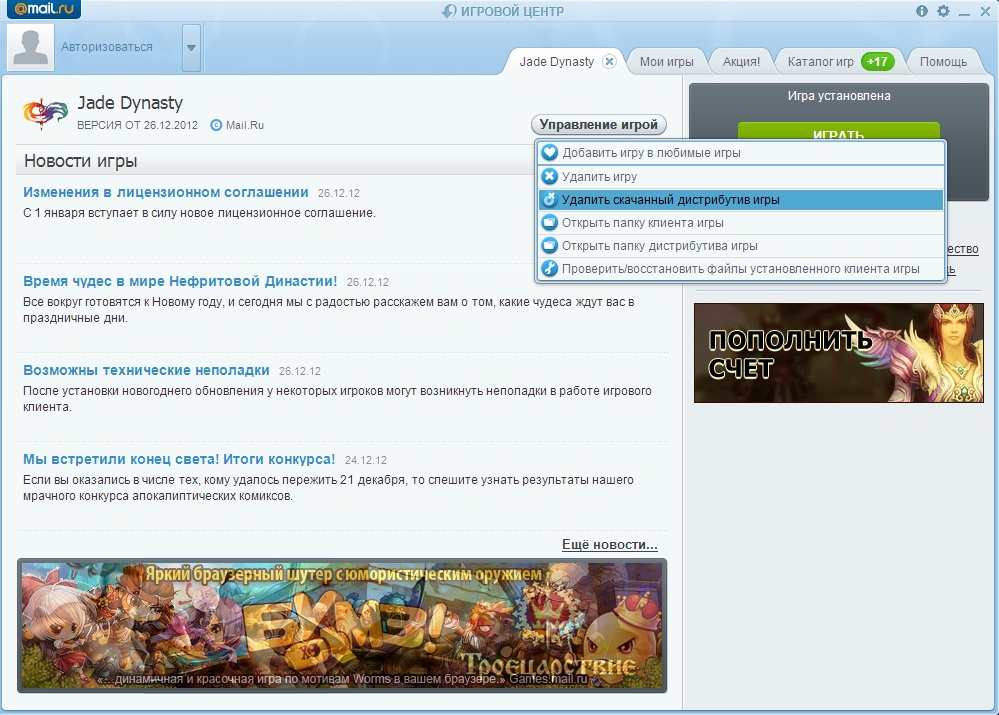The width and height of the screenshot is (999, 715).
Task: Select Удалить скачанный дистрибутив игры
Action: coord(740,199)
